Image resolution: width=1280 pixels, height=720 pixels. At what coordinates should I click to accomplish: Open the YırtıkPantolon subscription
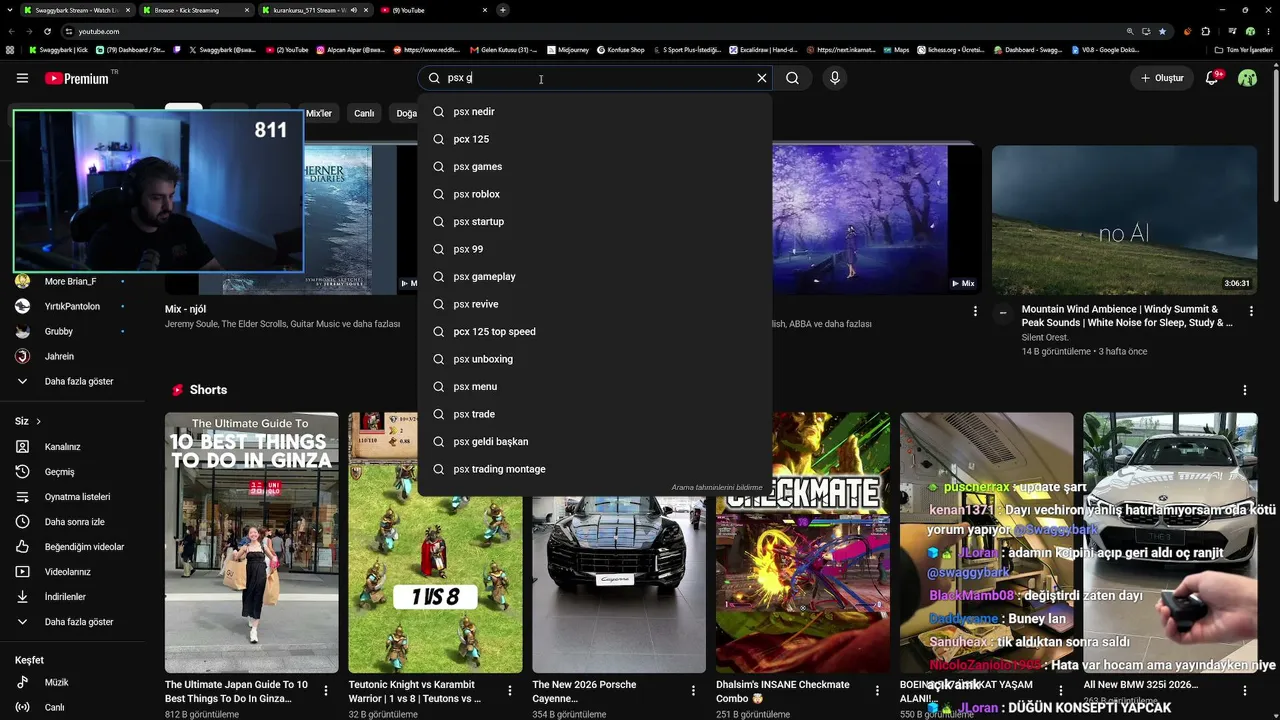pyautogui.click(x=72, y=307)
